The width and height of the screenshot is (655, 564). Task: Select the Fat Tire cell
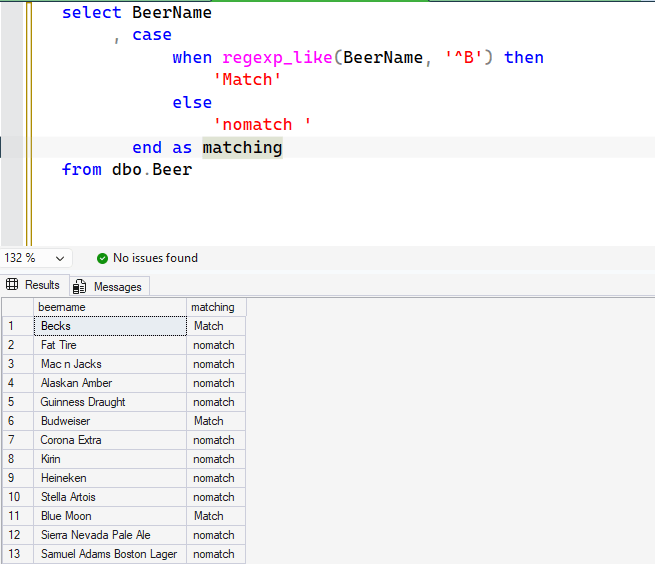click(110, 345)
